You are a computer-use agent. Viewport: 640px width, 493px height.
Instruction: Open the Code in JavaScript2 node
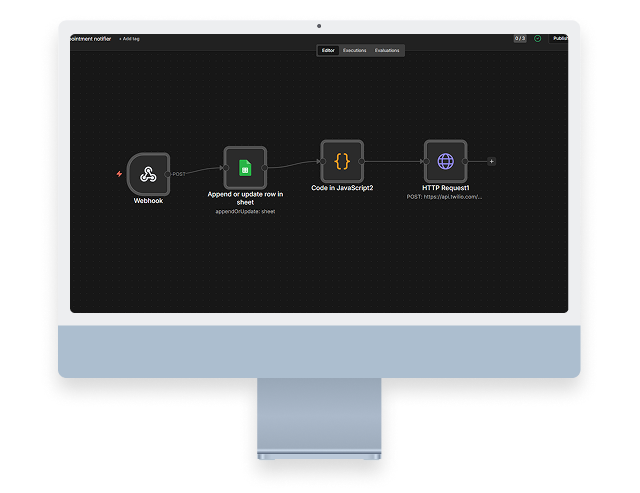point(342,161)
